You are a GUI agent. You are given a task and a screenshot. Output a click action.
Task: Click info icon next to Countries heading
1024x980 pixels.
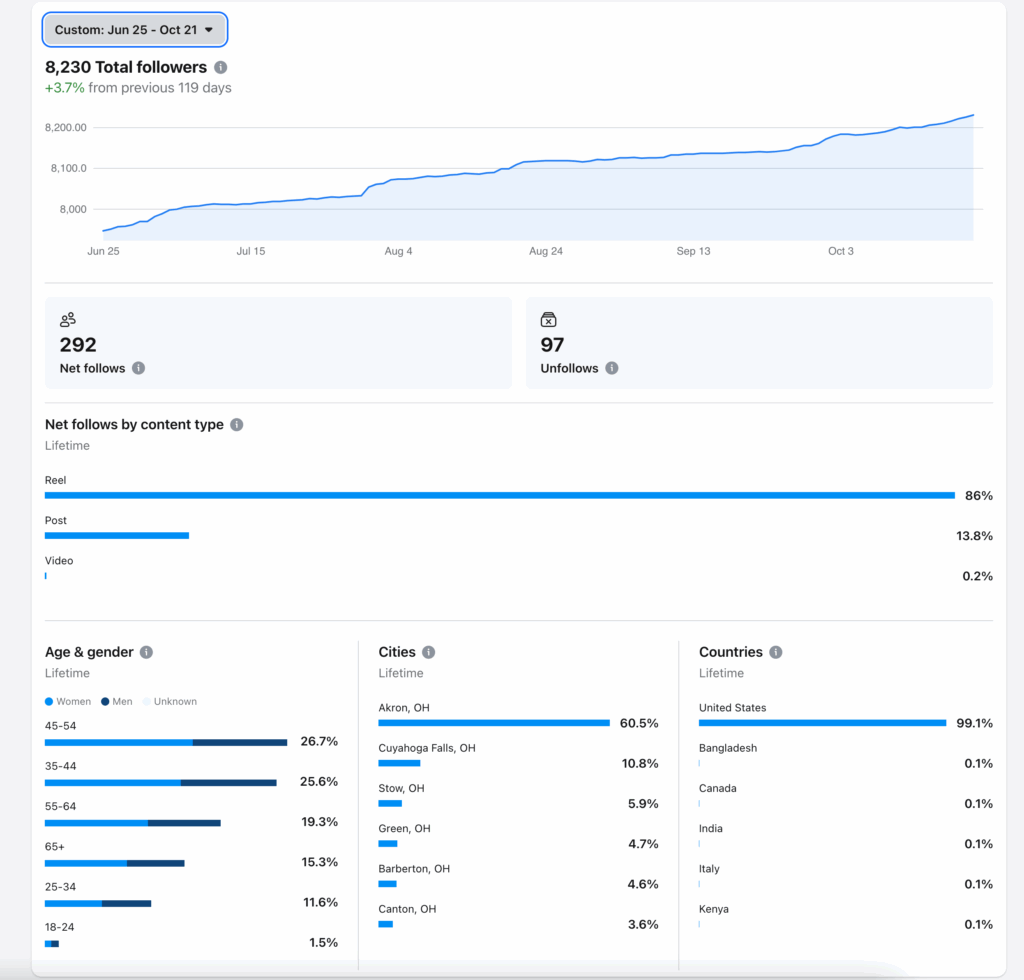(x=776, y=652)
